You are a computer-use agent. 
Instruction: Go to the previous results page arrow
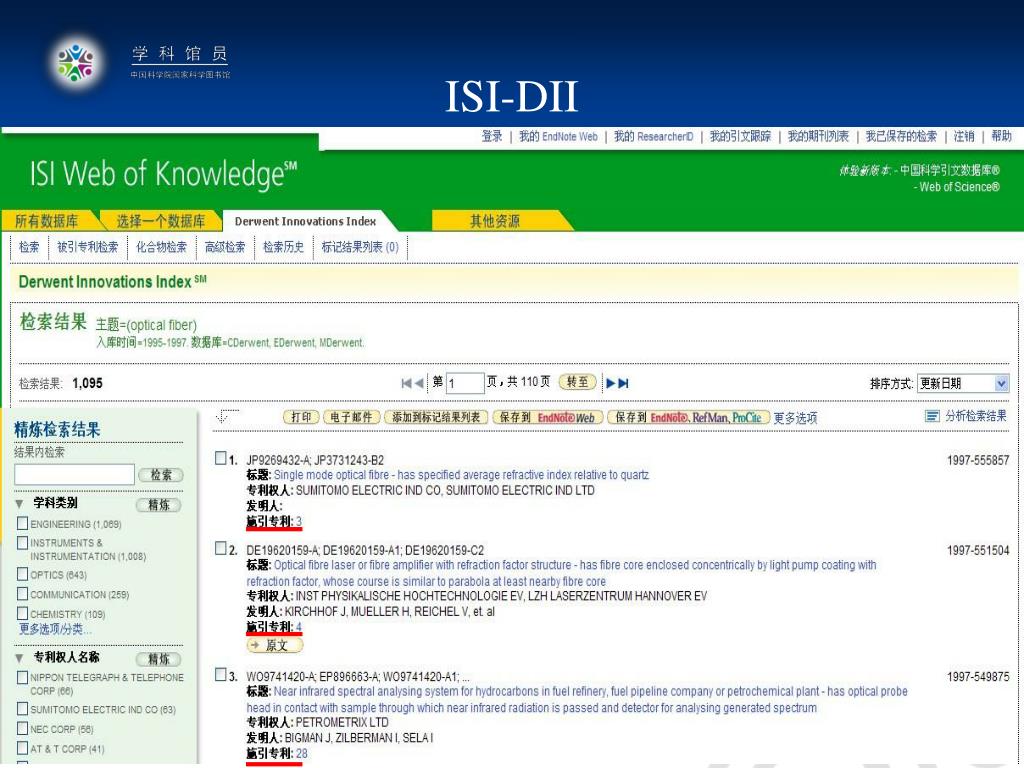click(x=419, y=383)
